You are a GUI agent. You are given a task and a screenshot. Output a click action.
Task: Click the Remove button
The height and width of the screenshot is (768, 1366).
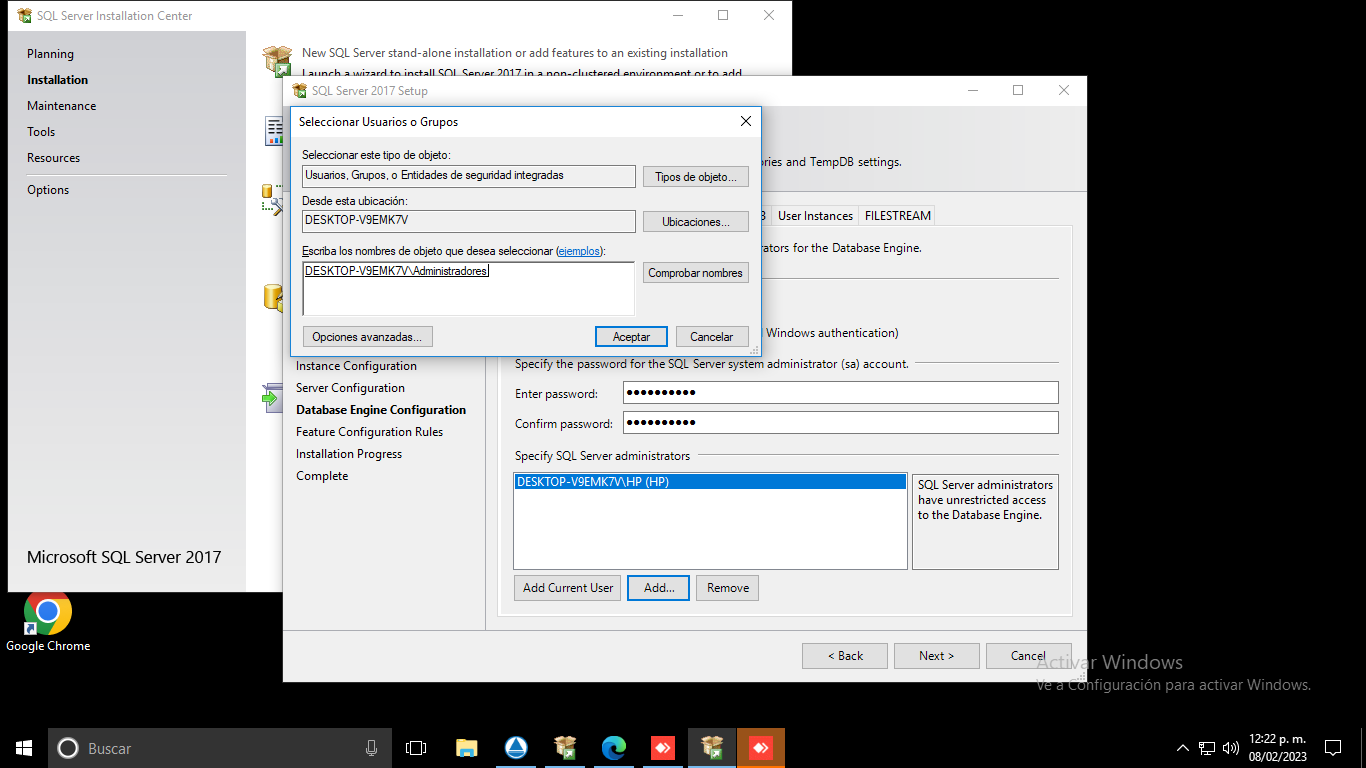pos(728,588)
